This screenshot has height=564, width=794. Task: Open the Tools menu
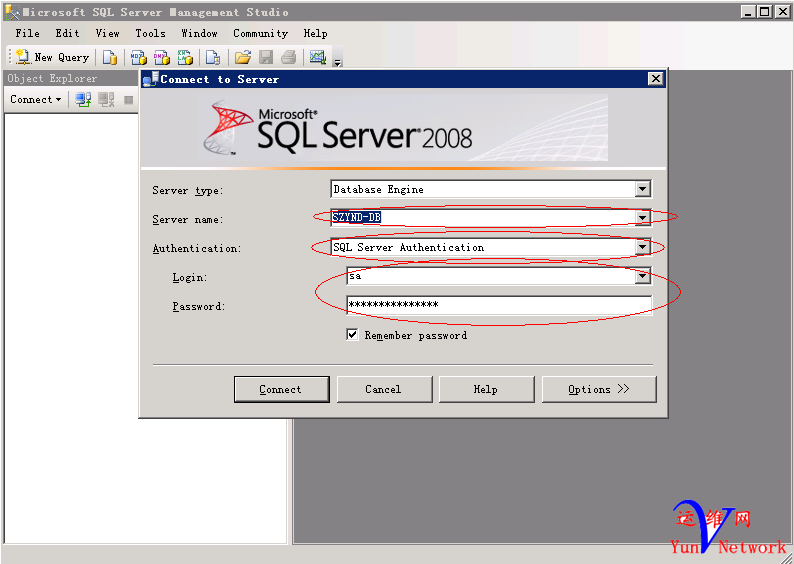click(150, 33)
